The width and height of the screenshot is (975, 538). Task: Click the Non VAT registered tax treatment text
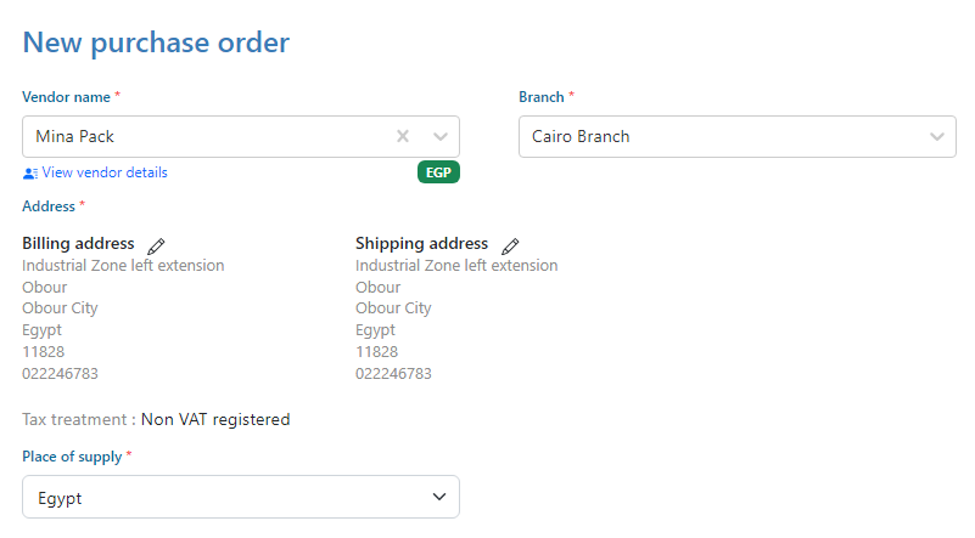(215, 420)
